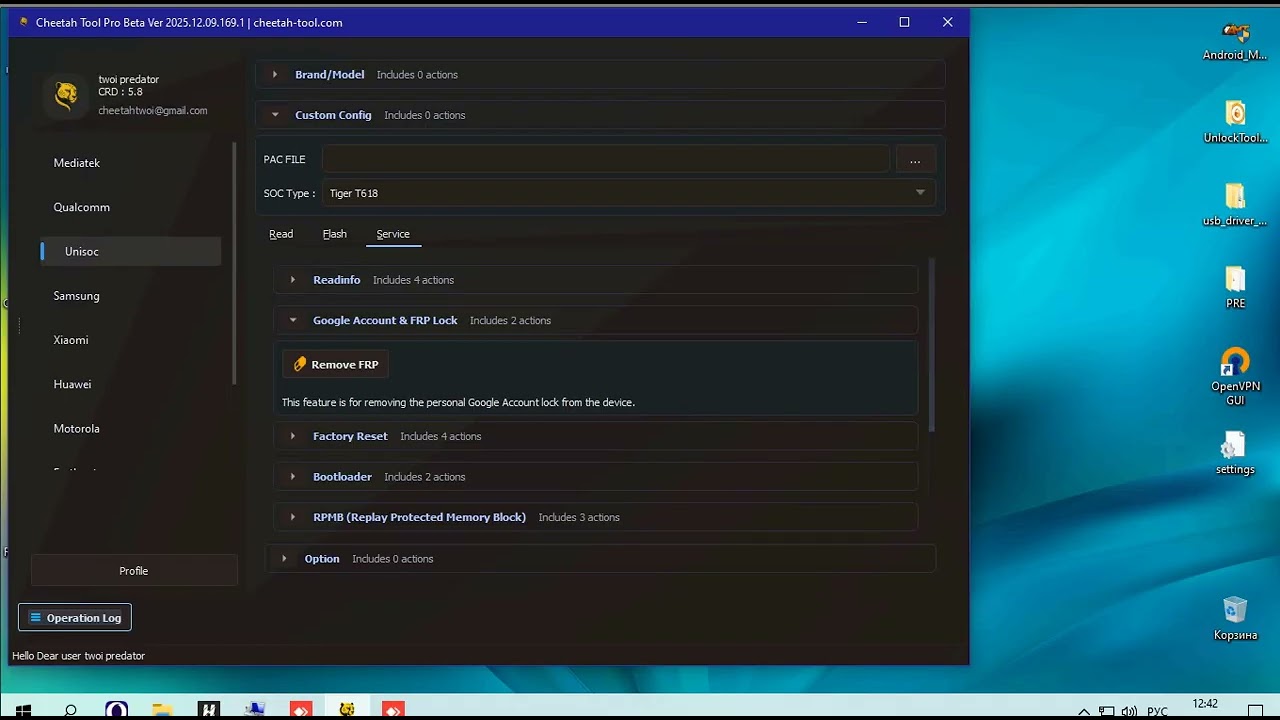This screenshot has width=1280, height=720.
Task: Select Unisoc in the sidebar
Action: pos(130,252)
